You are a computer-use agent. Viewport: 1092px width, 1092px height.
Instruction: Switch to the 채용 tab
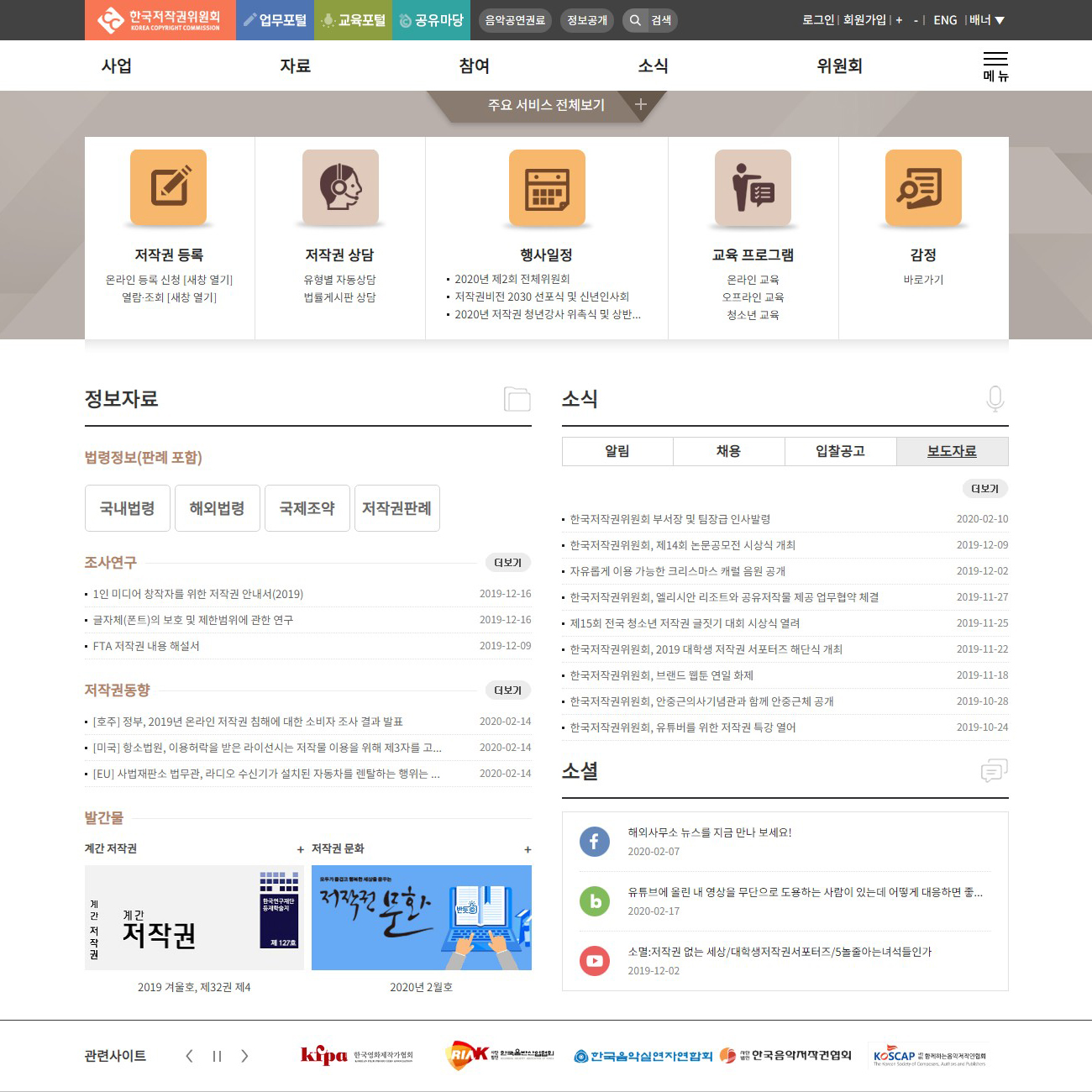click(728, 451)
